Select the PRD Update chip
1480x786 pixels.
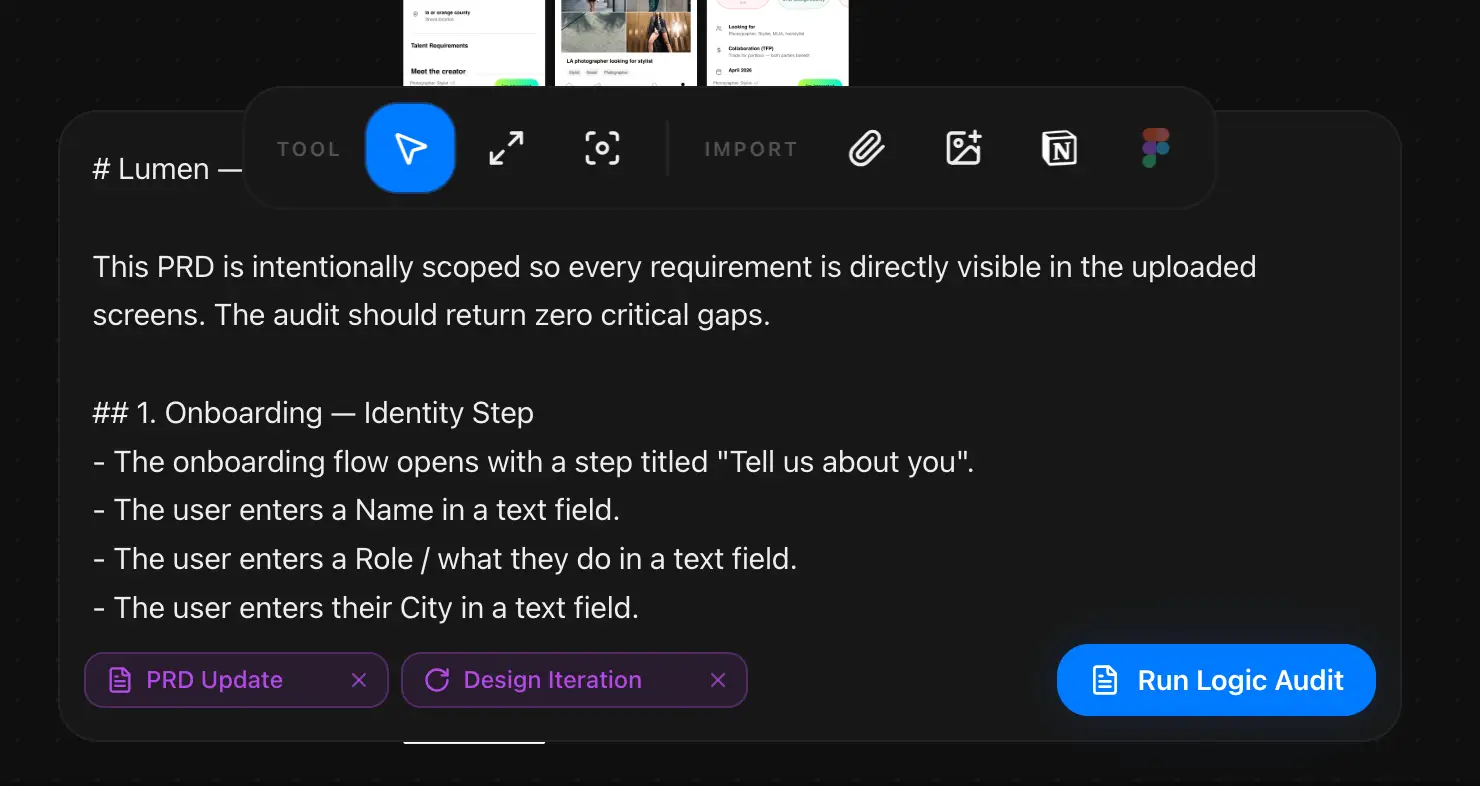click(236, 680)
